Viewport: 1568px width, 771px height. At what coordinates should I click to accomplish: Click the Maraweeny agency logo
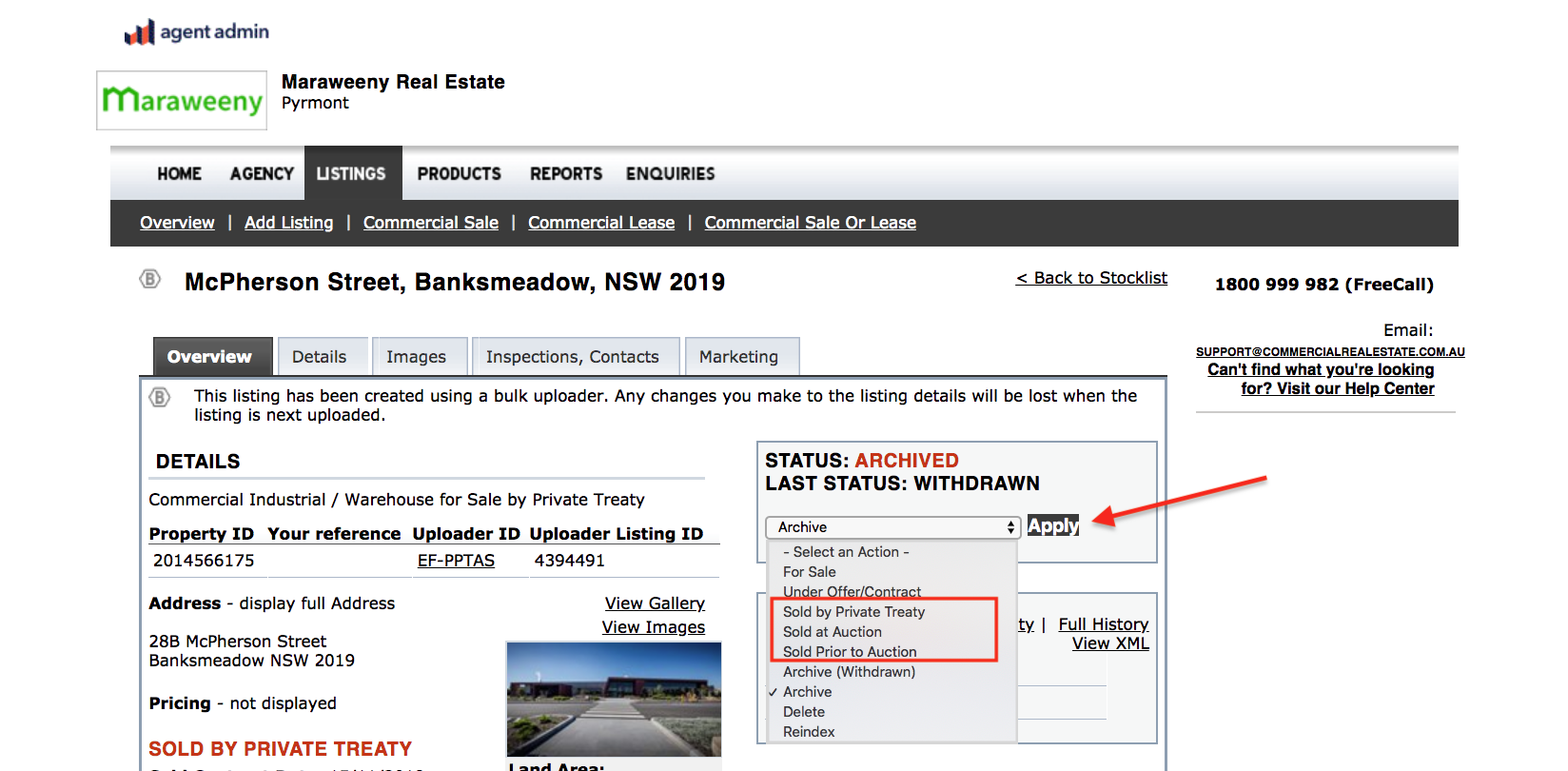click(182, 100)
